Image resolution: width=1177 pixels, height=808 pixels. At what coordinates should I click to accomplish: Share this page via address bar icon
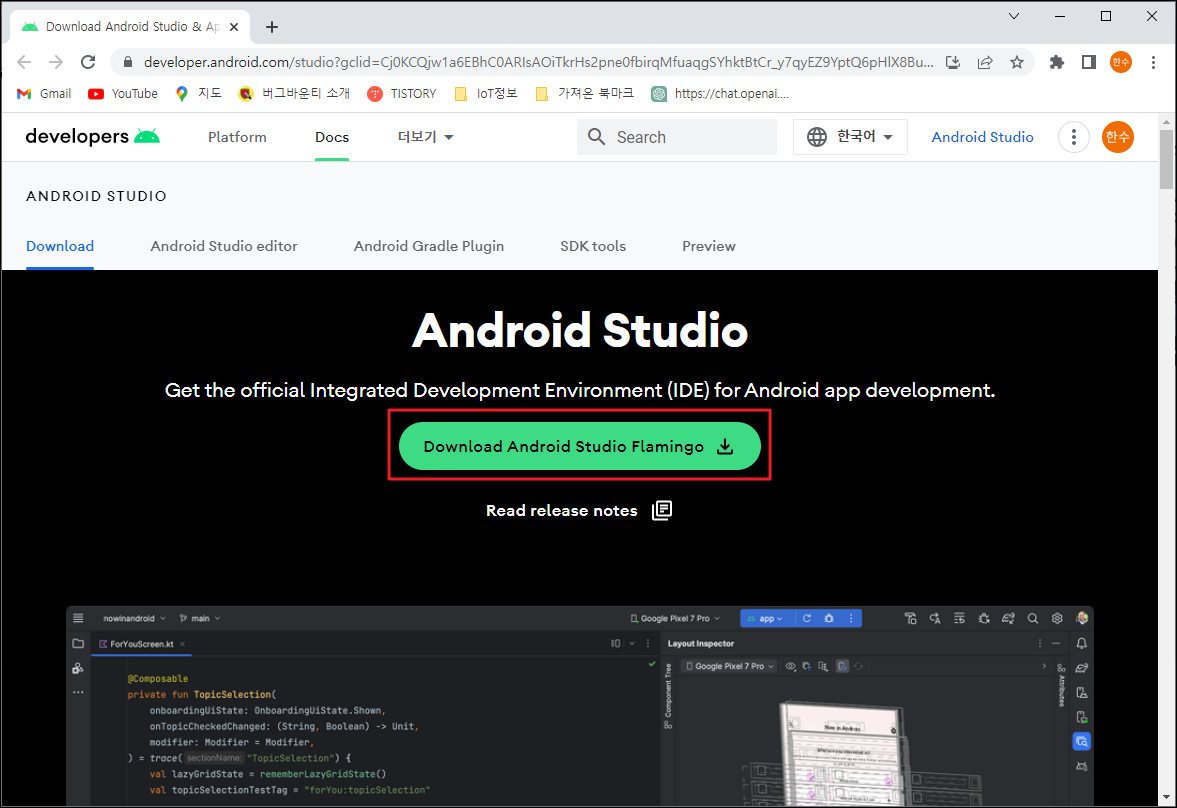coord(985,62)
